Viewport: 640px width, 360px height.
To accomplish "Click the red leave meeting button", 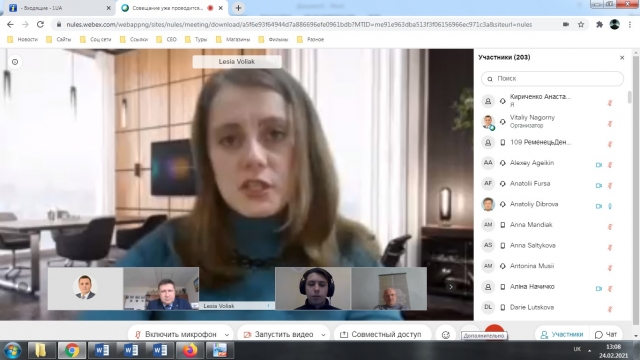I will coord(494,329).
